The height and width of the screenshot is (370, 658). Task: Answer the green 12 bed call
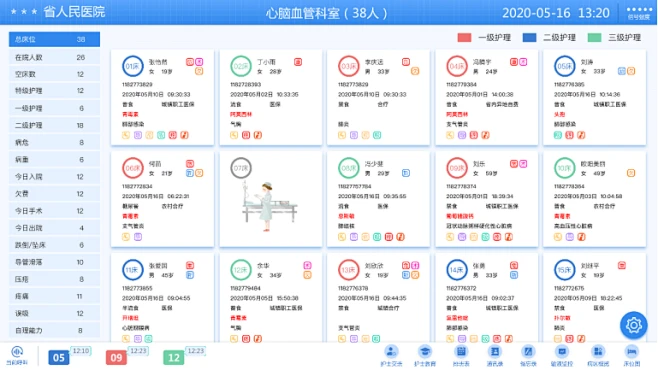point(174,357)
